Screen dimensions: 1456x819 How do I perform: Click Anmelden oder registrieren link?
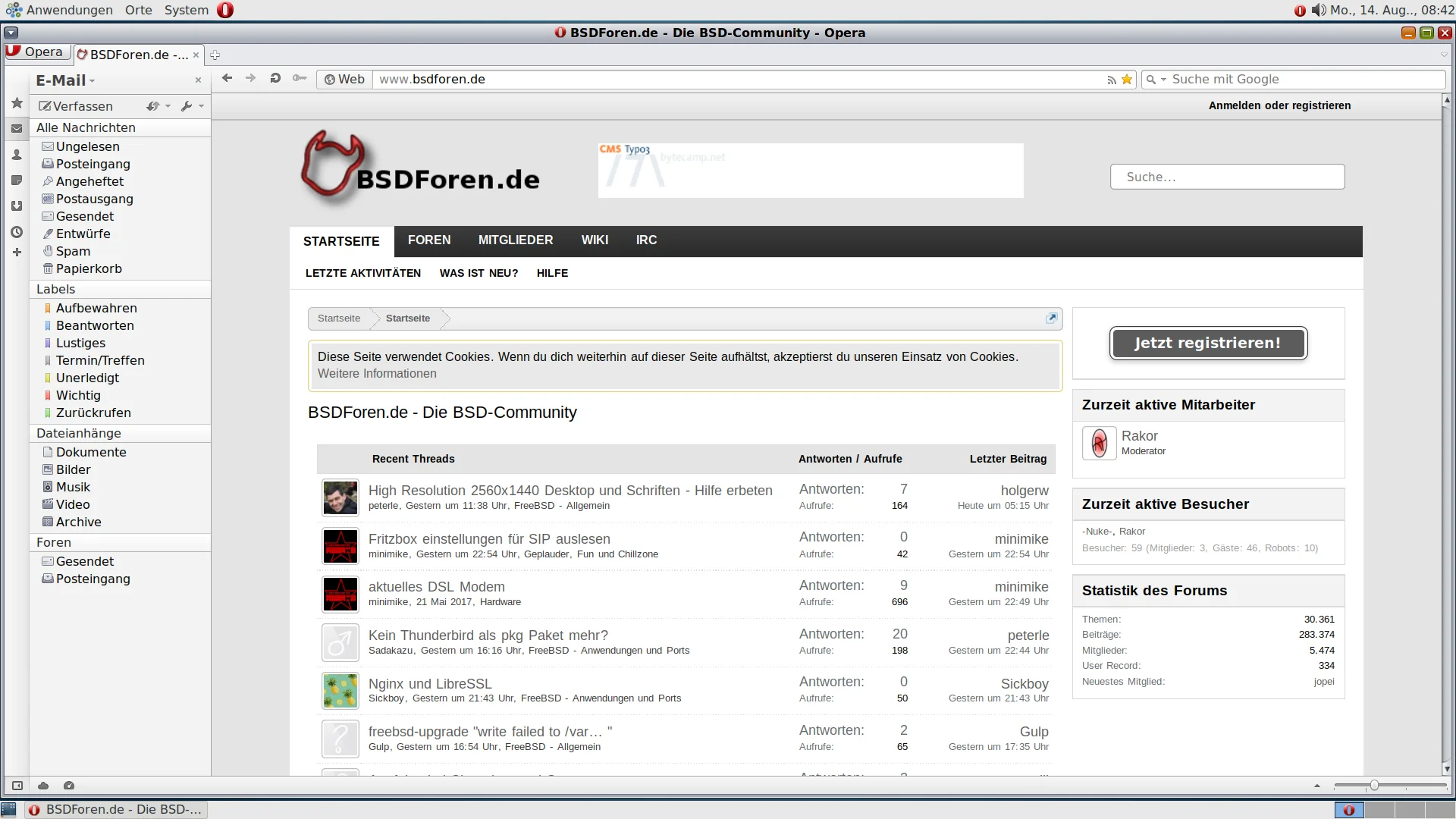pyautogui.click(x=1279, y=105)
